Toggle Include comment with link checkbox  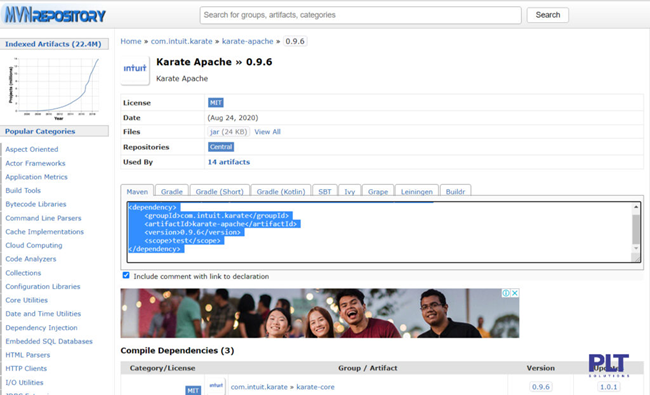[126, 275]
